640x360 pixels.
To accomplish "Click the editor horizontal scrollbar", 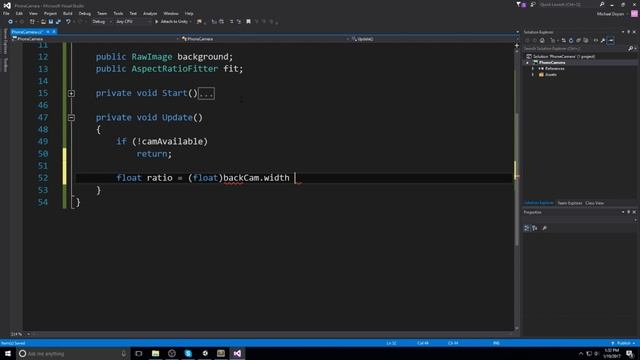I will click(x=273, y=334).
